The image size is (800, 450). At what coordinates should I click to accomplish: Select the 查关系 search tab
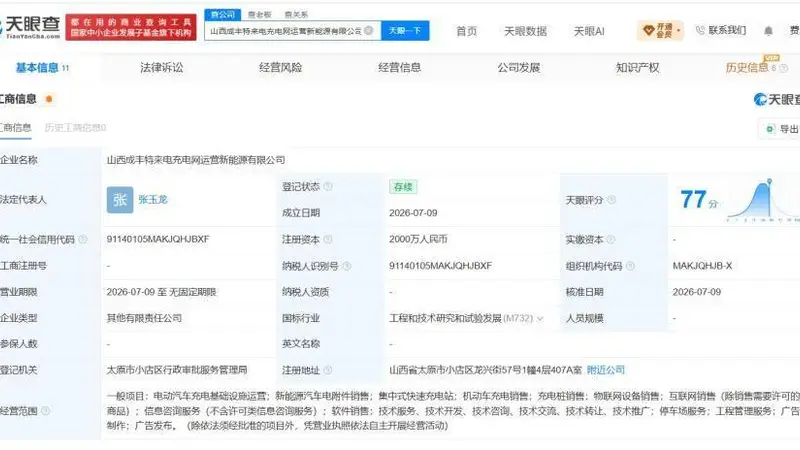[296, 15]
